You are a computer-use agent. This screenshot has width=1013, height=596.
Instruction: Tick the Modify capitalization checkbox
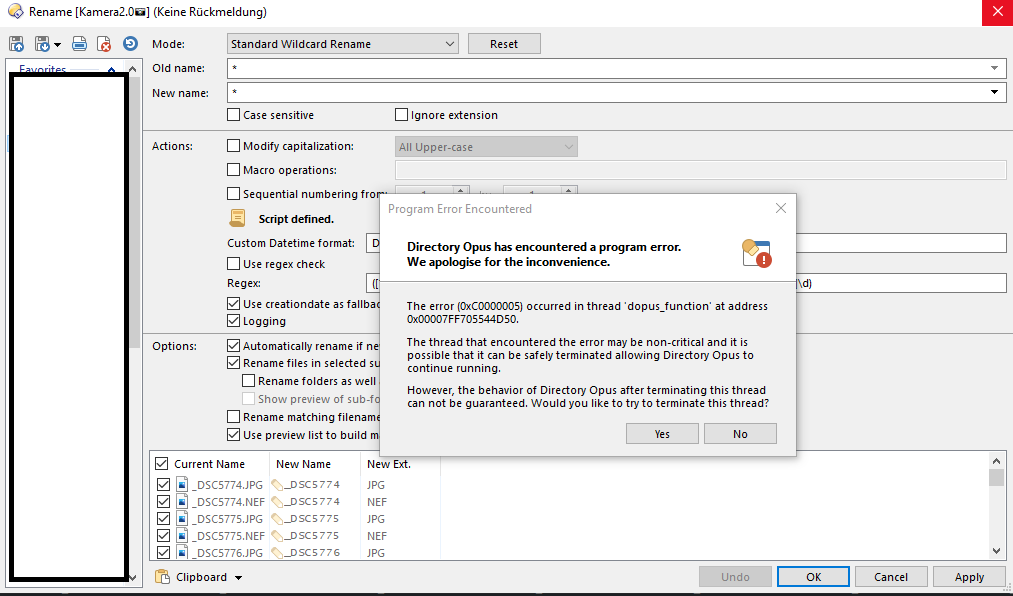tap(233, 146)
